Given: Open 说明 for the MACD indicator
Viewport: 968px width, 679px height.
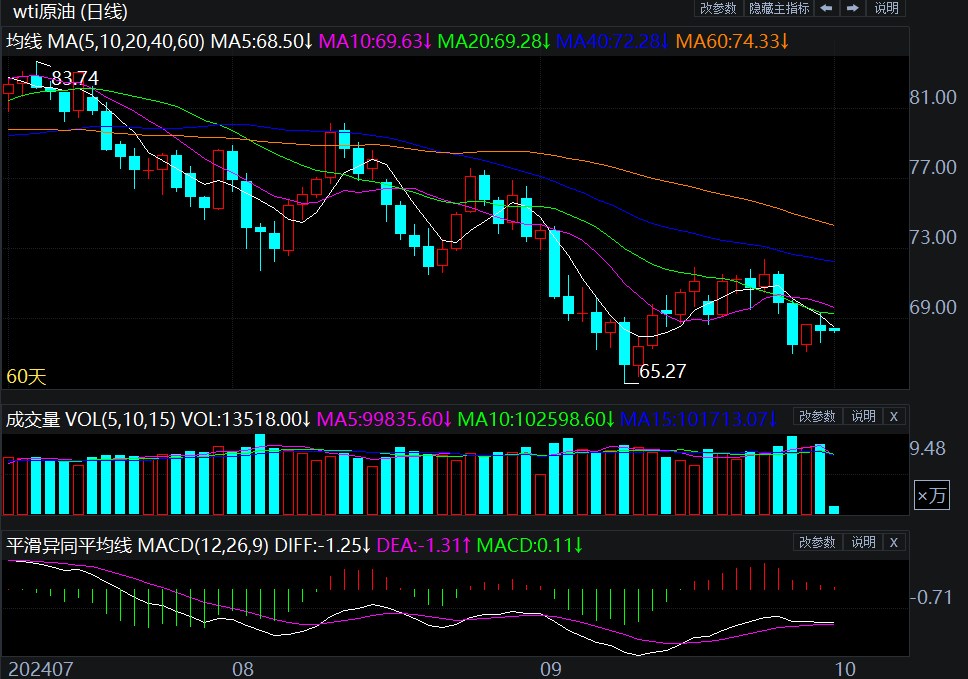Looking at the screenshot, I should point(862,542).
